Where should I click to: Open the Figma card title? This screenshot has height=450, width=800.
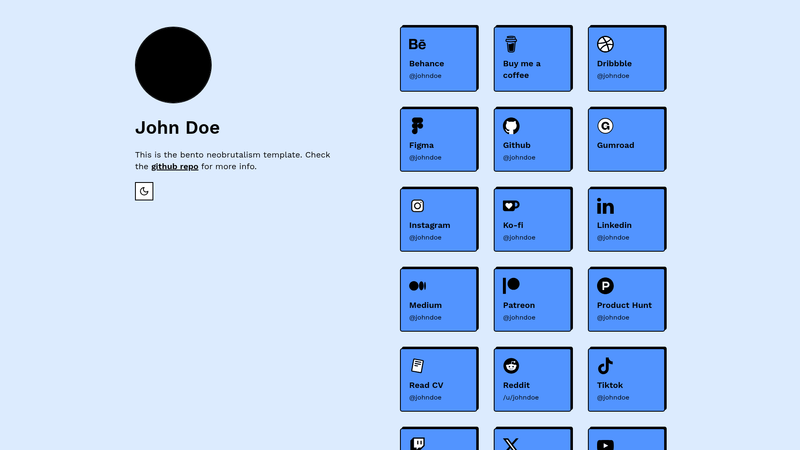[x=421, y=145]
